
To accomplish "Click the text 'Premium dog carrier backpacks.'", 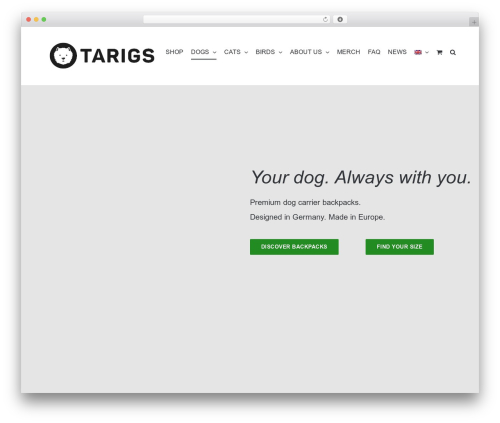I will coord(305,202).
